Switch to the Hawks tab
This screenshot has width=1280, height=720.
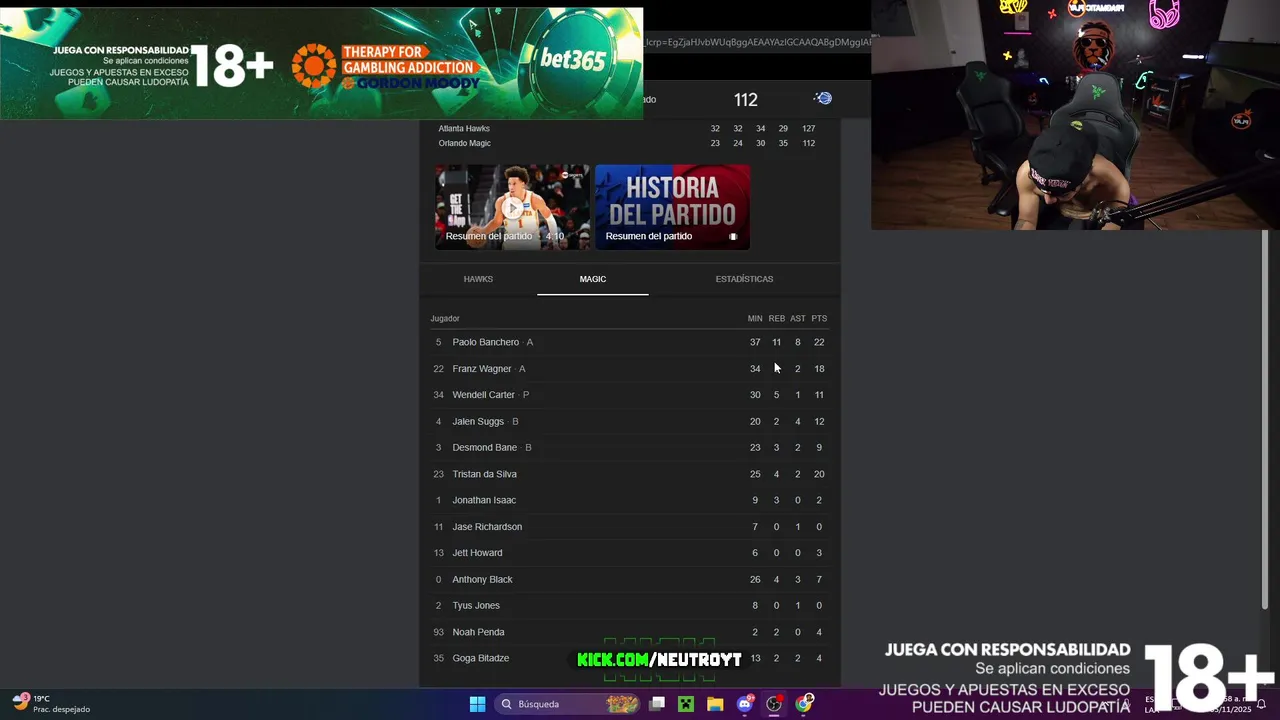(x=478, y=279)
